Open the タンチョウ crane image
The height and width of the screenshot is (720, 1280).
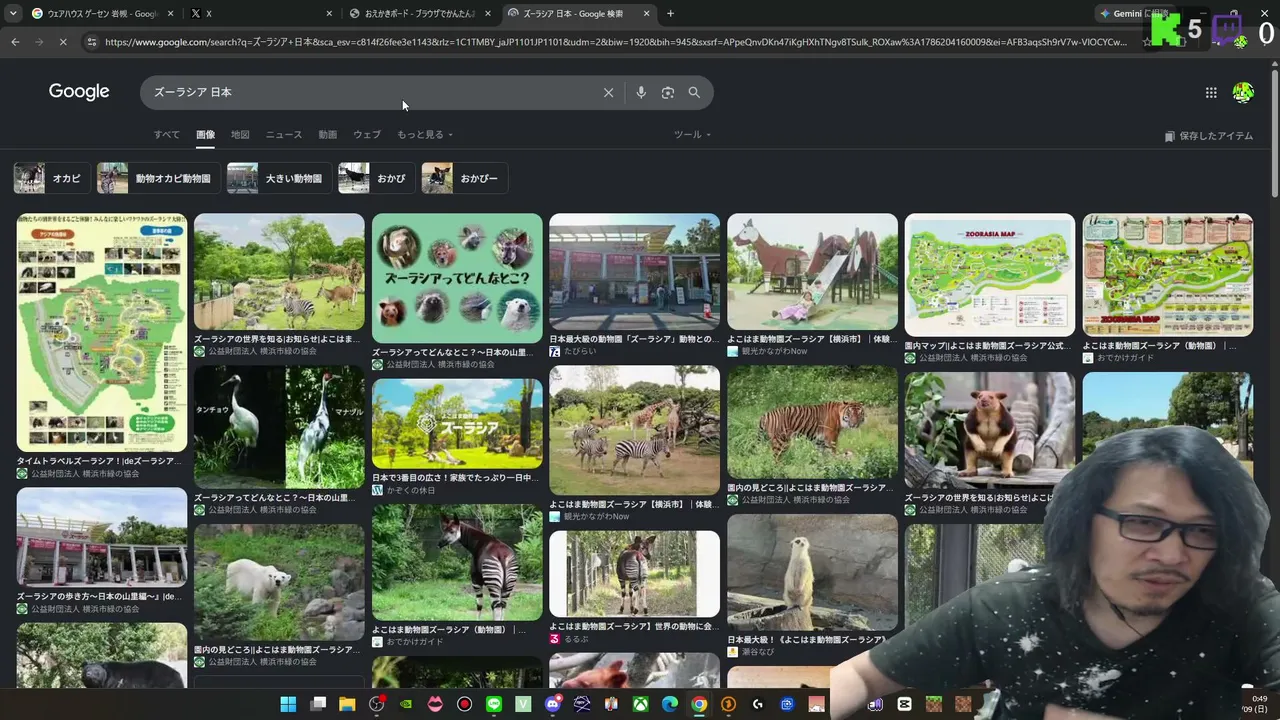click(279, 427)
